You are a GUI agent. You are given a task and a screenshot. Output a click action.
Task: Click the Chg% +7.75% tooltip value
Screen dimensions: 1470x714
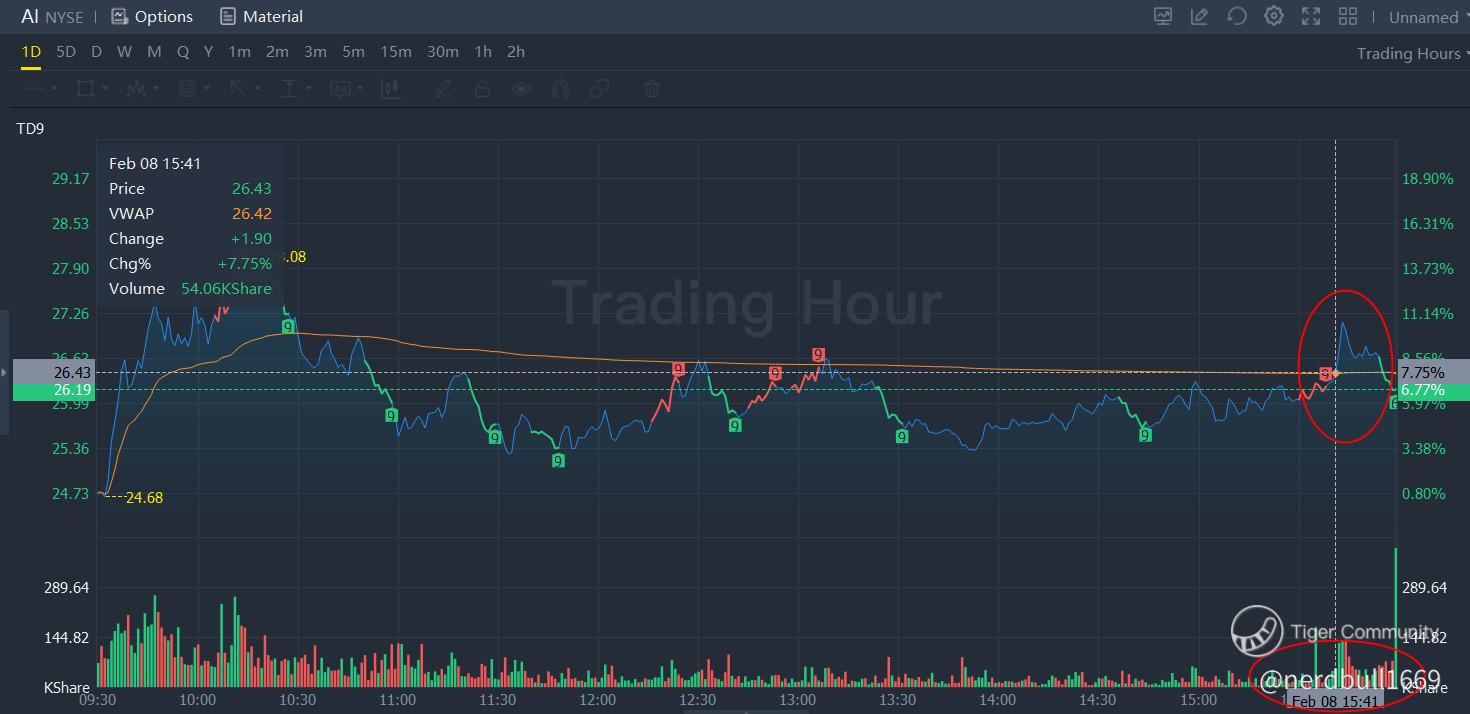point(245,263)
